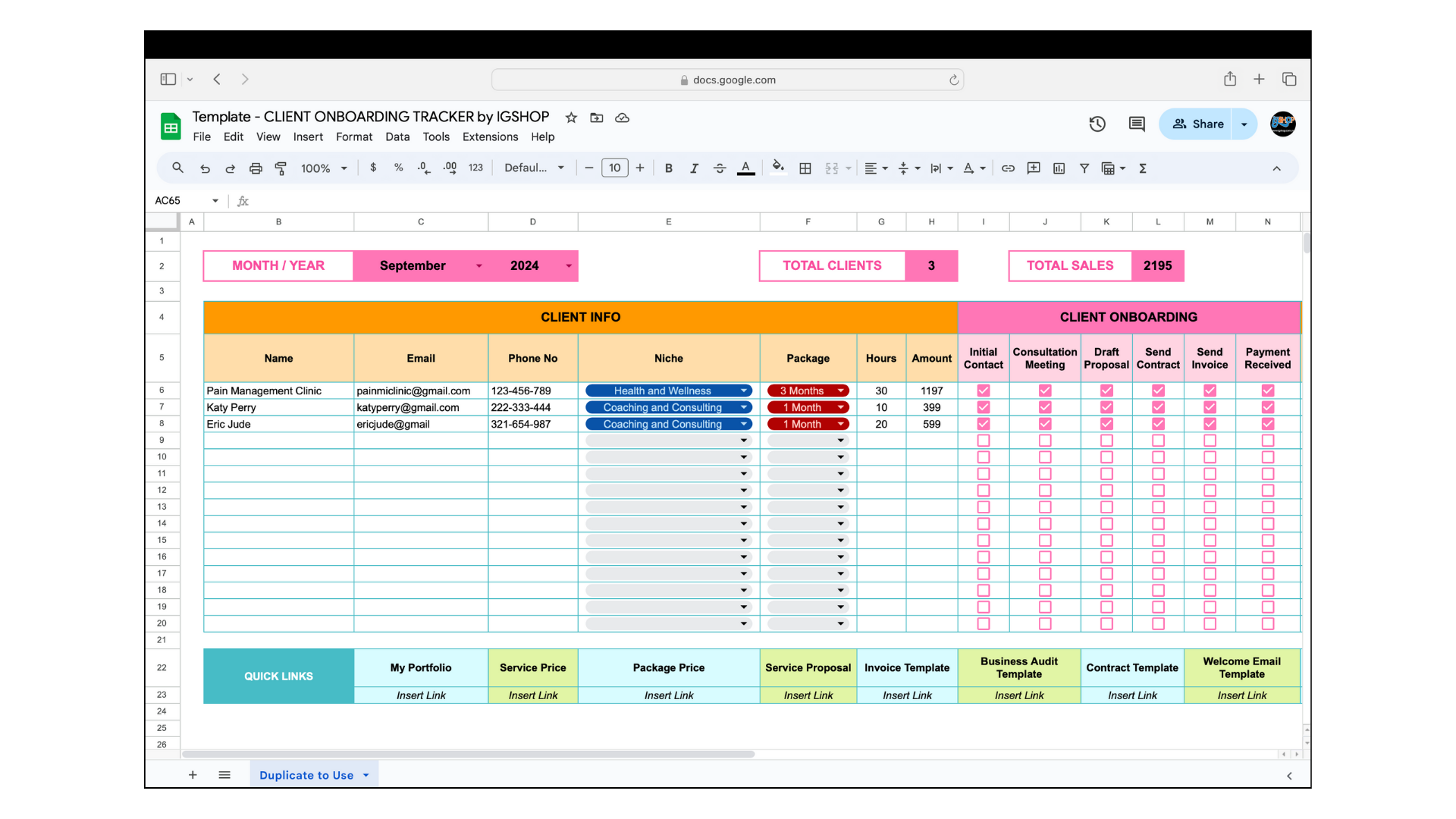Open the all sheets list button
Image resolution: width=1456 pixels, height=819 pixels.
[224, 775]
